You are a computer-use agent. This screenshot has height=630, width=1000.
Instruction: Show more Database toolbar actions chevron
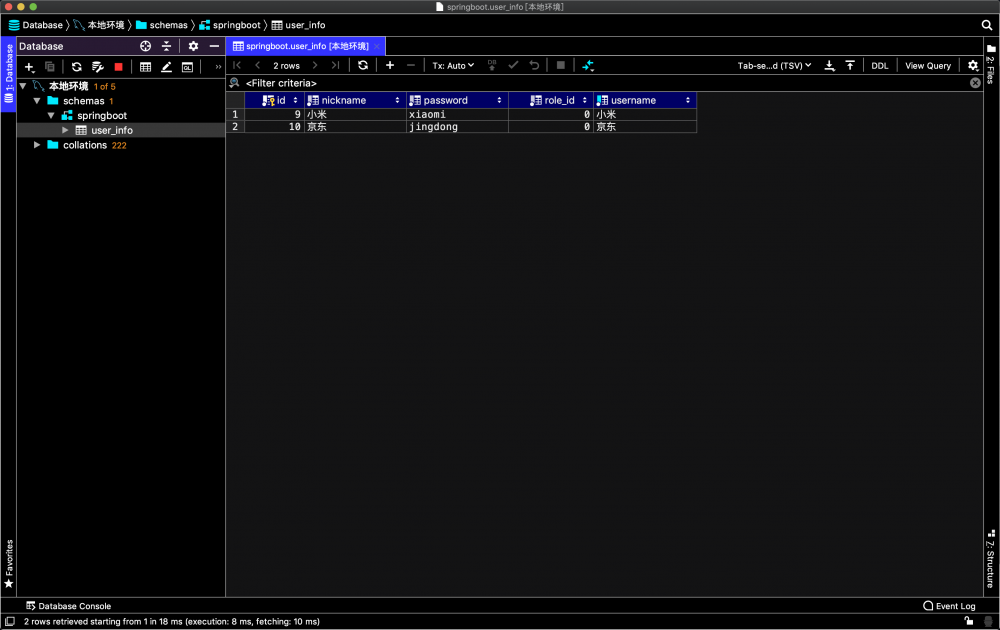point(218,66)
